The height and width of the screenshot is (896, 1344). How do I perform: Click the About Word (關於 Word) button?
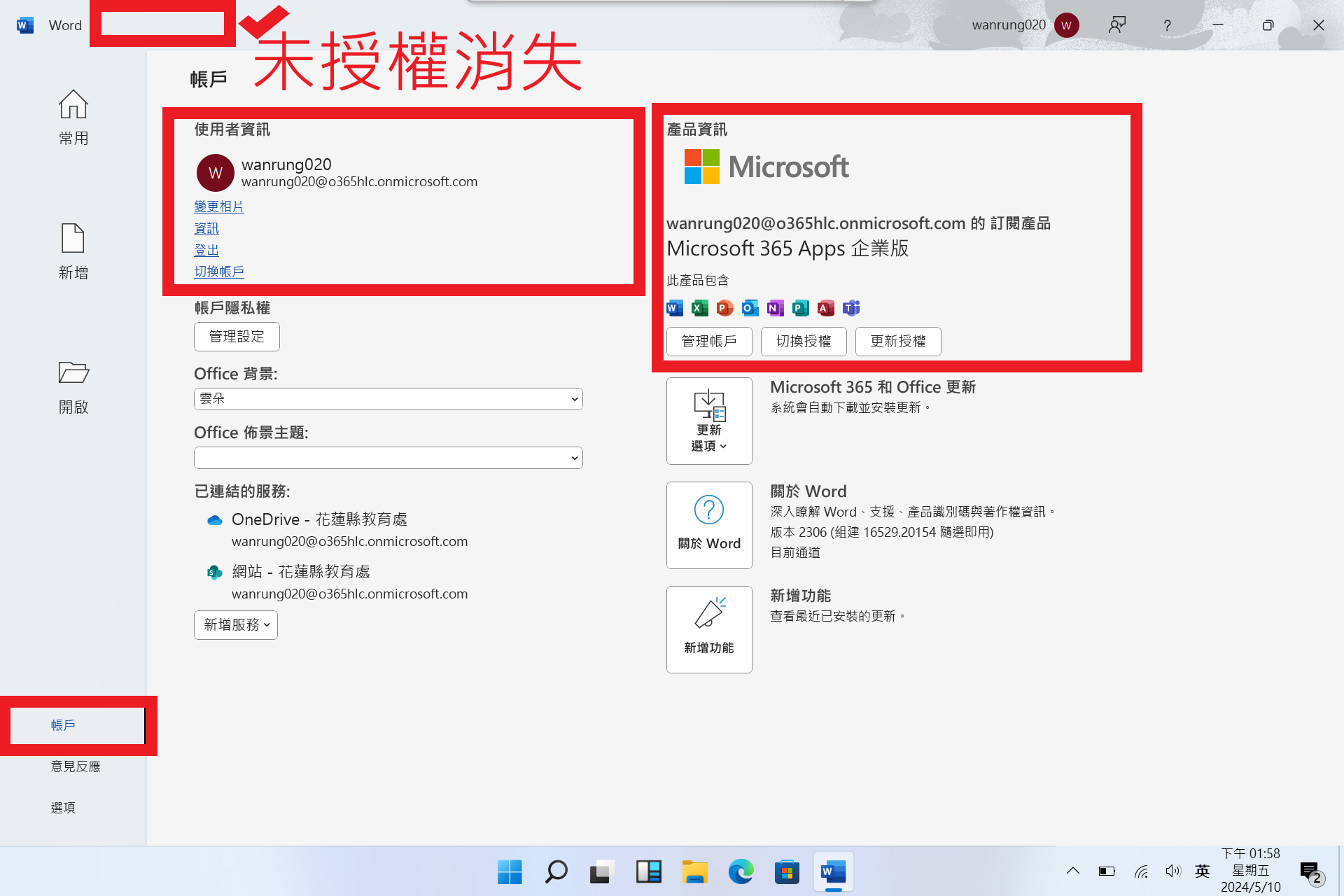(708, 525)
